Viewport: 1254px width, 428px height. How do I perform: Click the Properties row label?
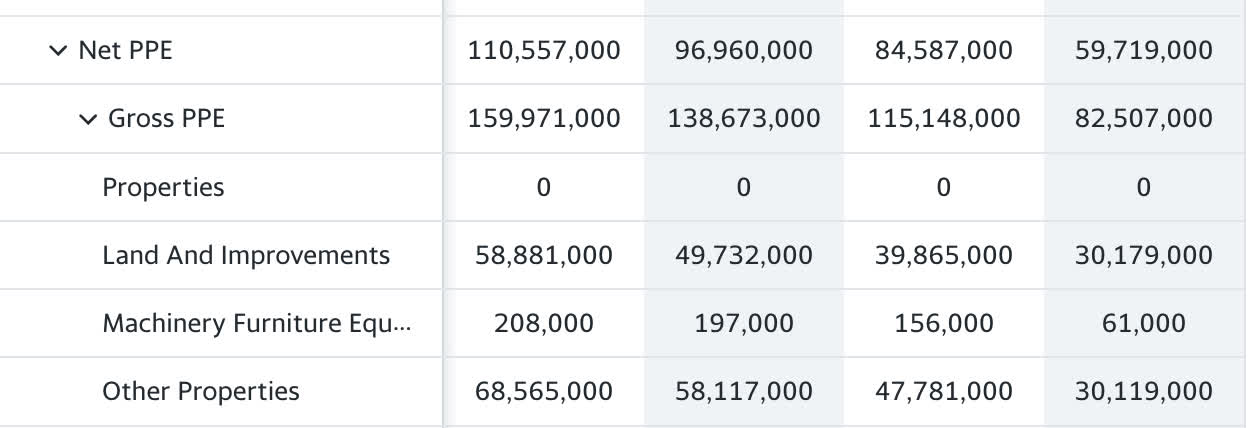(x=163, y=187)
